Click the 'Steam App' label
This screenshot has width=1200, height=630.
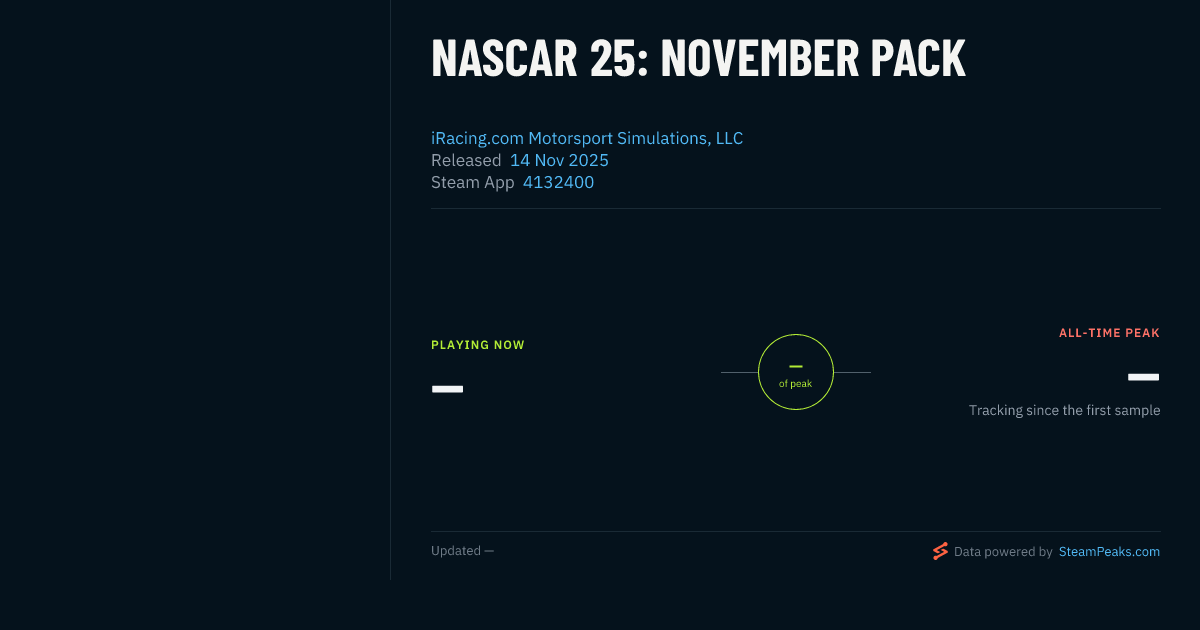pyautogui.click(x=472, y=182)
